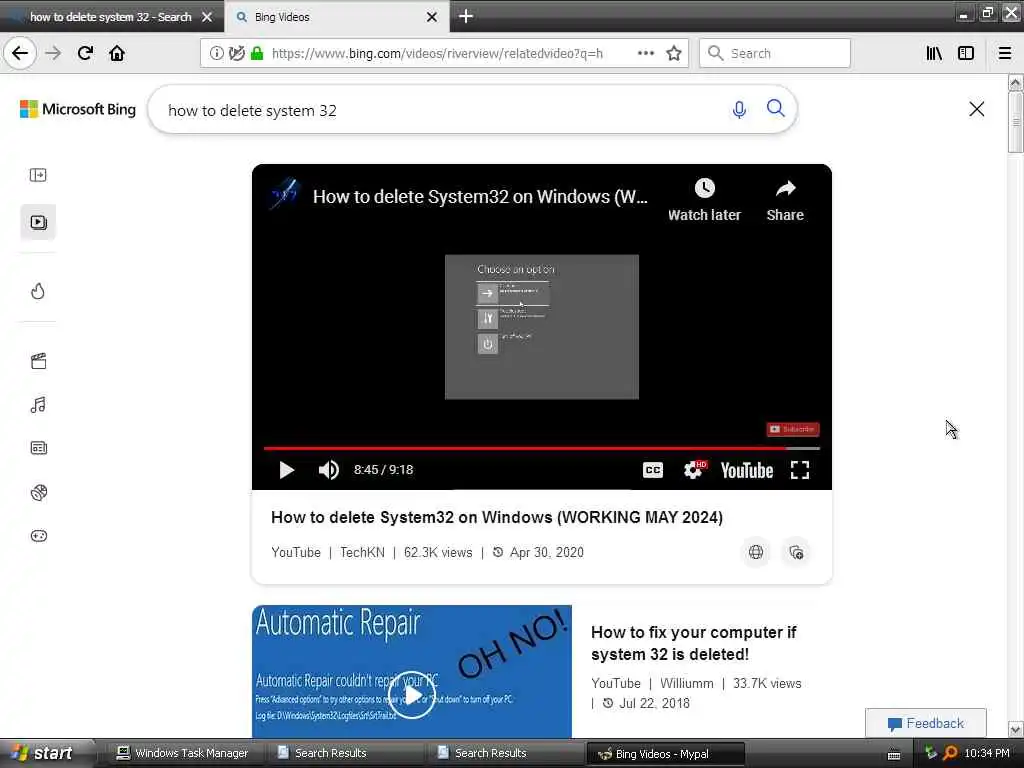Viewport: 1024px width, 768px height.
Task: Open the 'How to delete System32 on Windows (WORKING MAY 2024)' heading
Action: [x=496, y=517]
